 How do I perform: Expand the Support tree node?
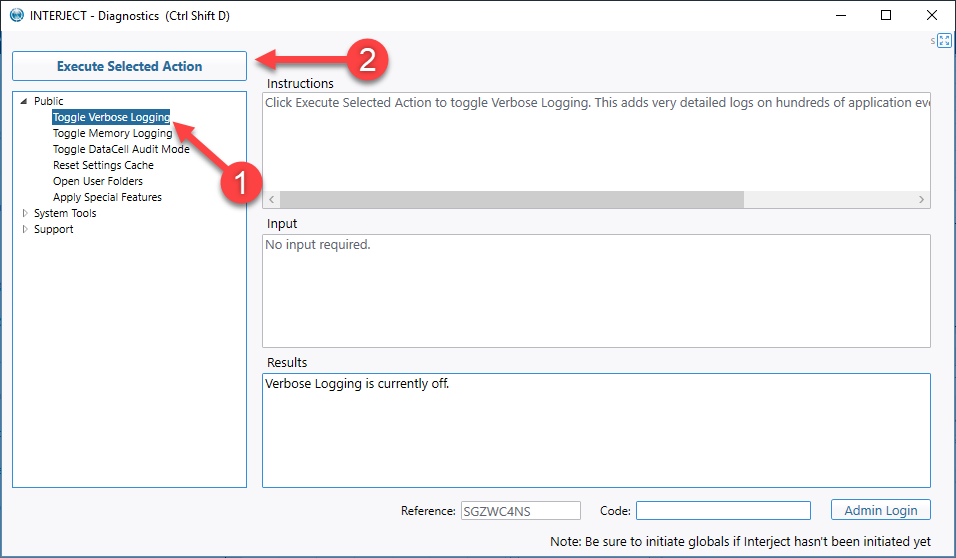click(25, 229)
